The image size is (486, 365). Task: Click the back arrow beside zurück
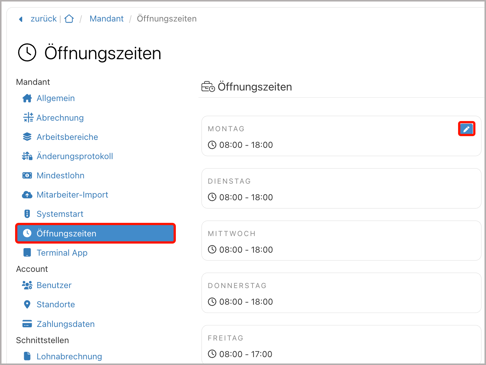coord(21,19)
